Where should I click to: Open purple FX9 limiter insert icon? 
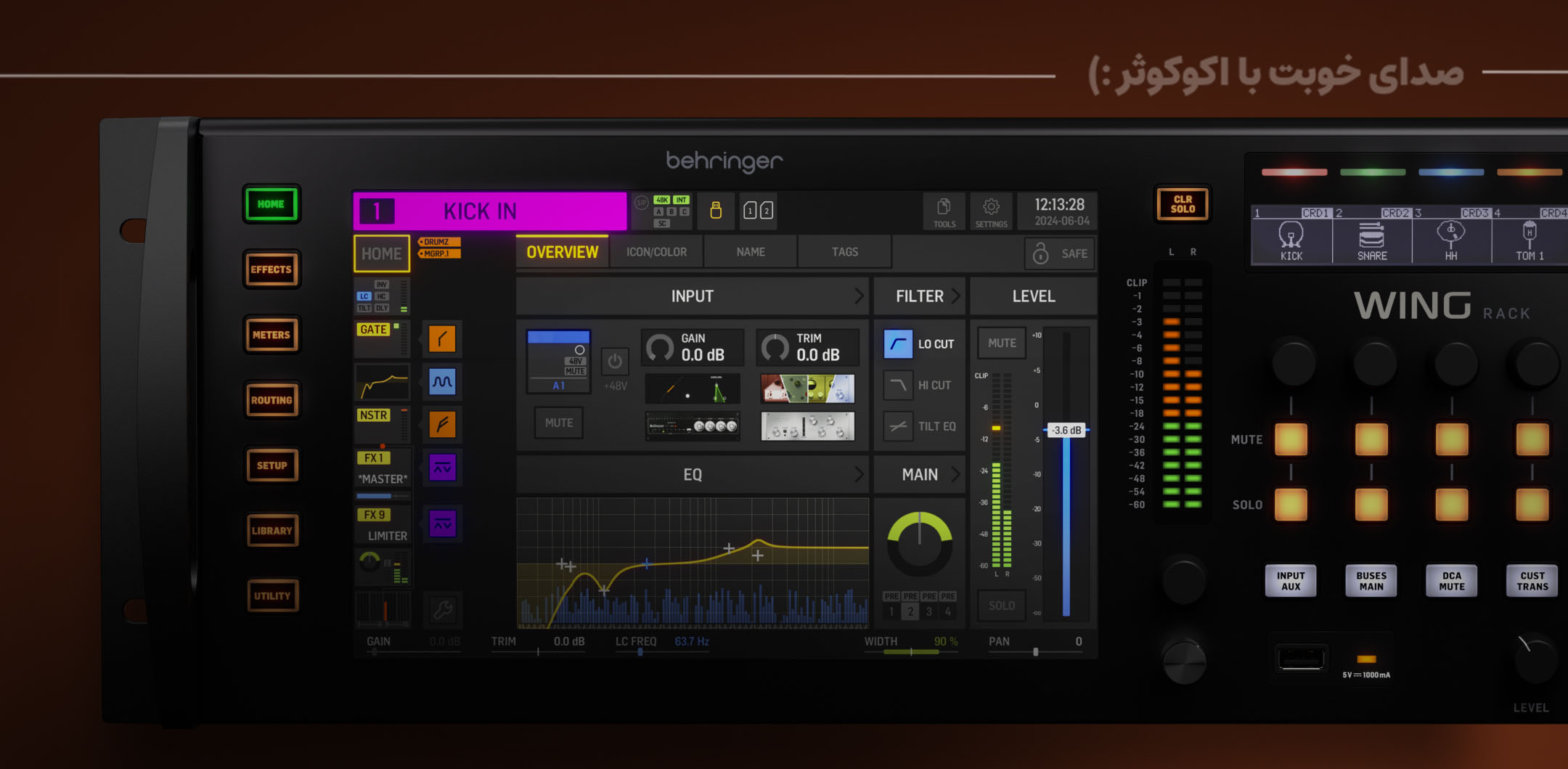click(x=442, y=524)
